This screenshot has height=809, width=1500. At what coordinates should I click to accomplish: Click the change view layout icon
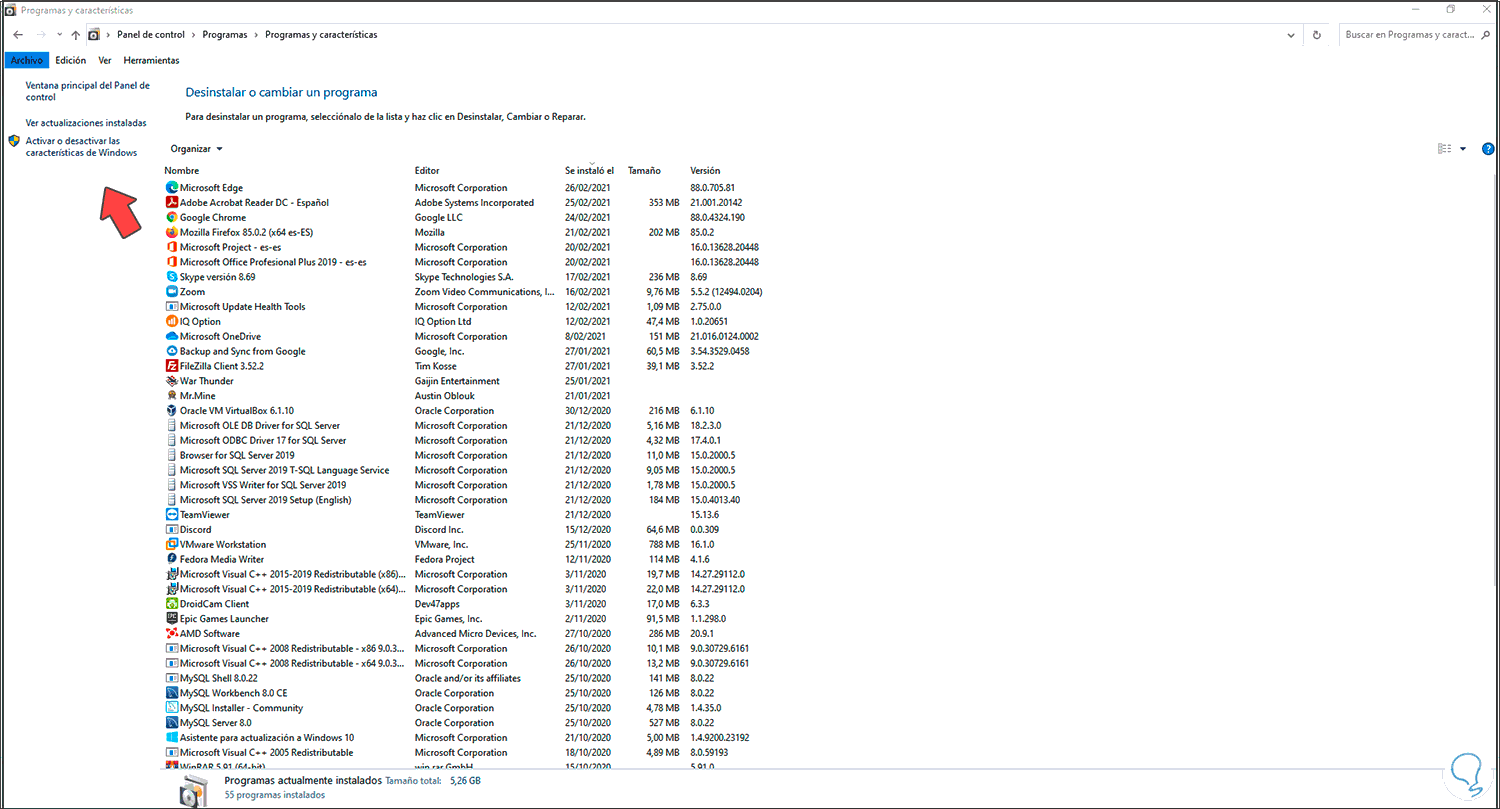(1444, 149)
